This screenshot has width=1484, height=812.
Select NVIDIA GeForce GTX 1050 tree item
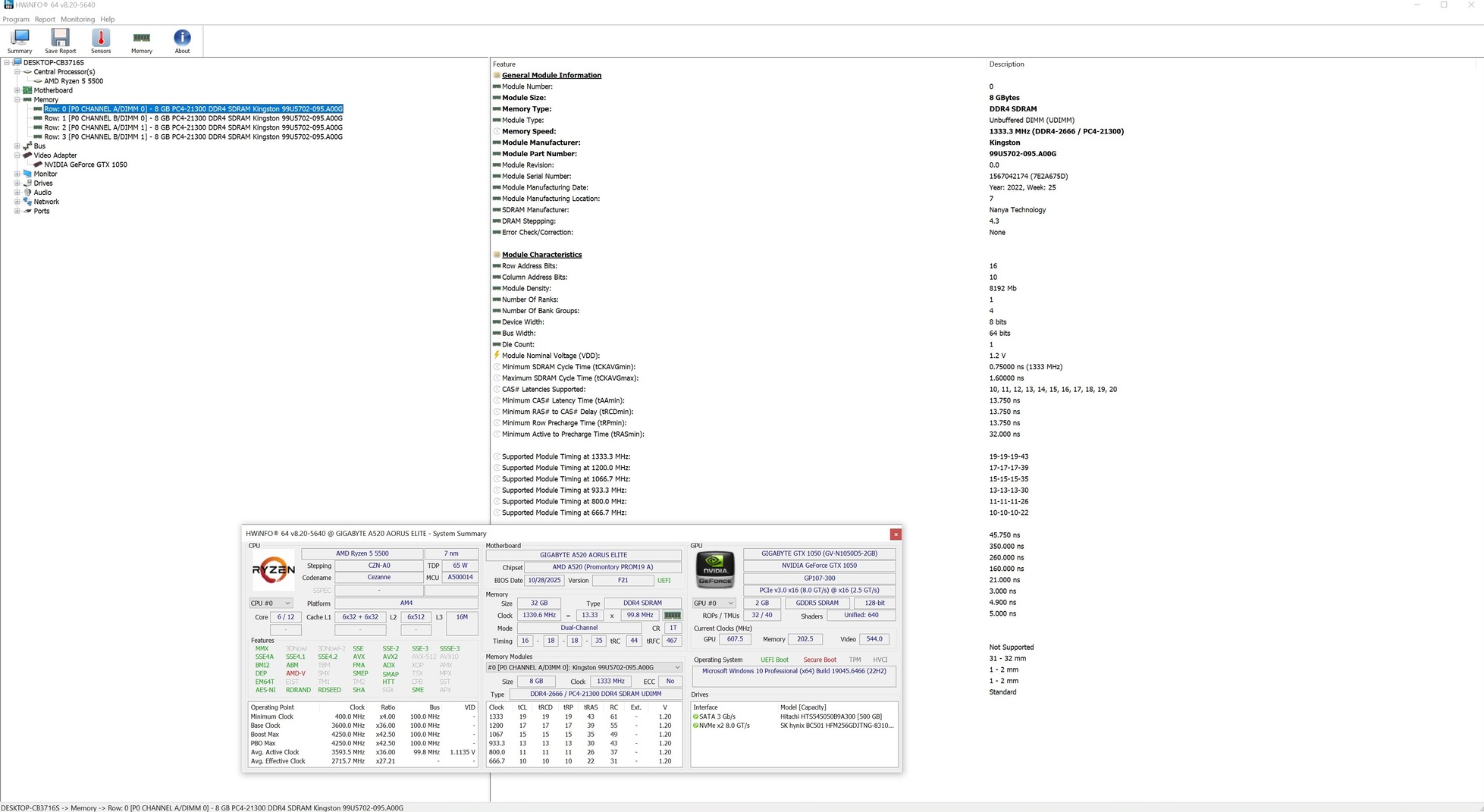(86, 165)
